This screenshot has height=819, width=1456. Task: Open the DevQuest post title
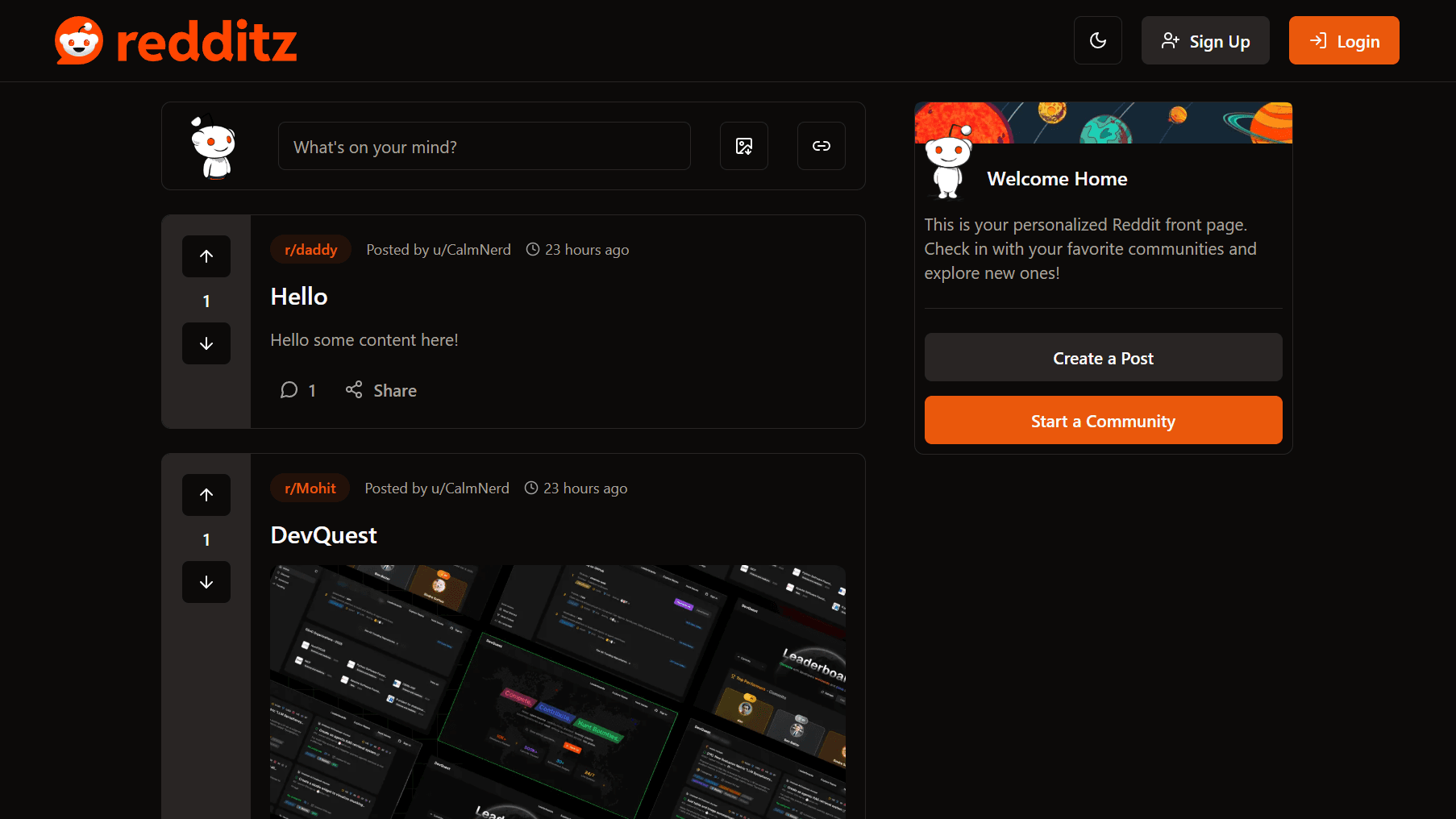pyautogui.click(x=324, y=535)
